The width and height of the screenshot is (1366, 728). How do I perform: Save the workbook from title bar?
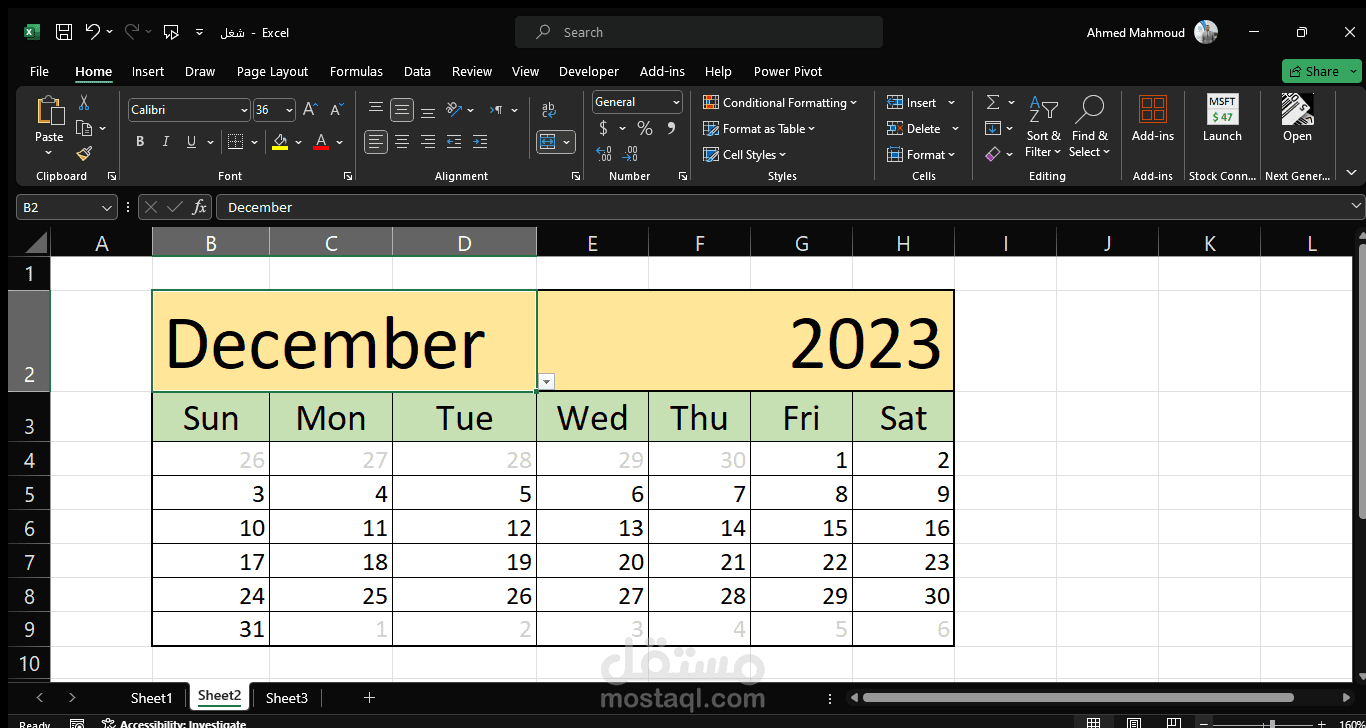[64, 32]
